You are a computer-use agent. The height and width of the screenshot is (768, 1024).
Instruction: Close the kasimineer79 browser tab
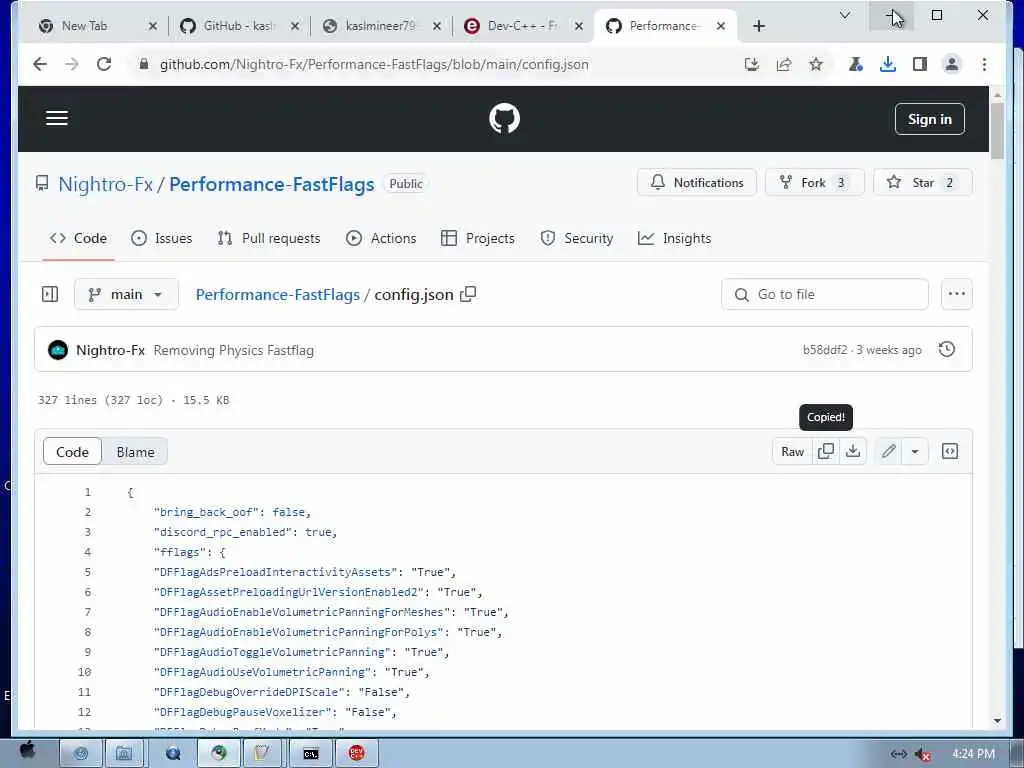click(x=437, y=26)
